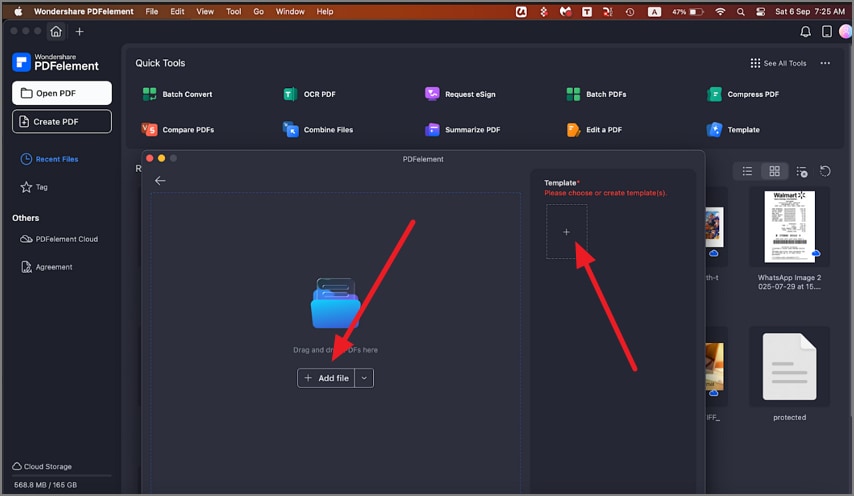854x496 pixels.
Task: Launch the Compare PDFs tool
Action: coord(178,130)
